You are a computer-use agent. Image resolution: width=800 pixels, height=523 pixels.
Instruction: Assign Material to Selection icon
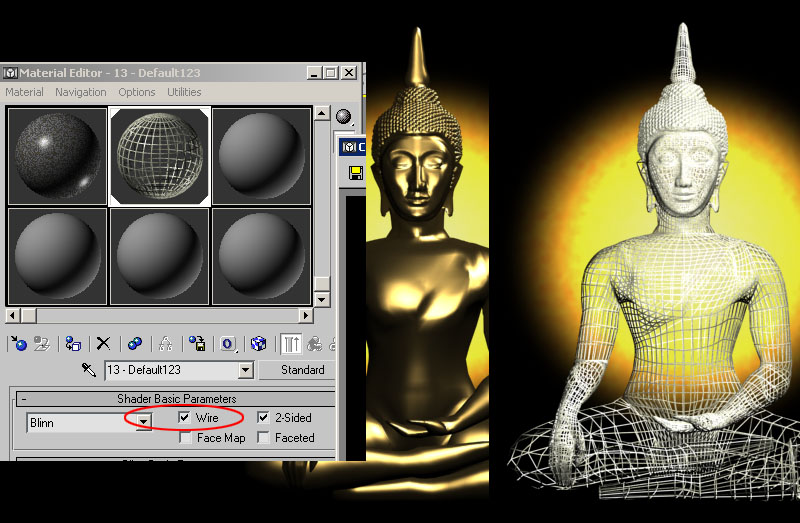[73, 343]
